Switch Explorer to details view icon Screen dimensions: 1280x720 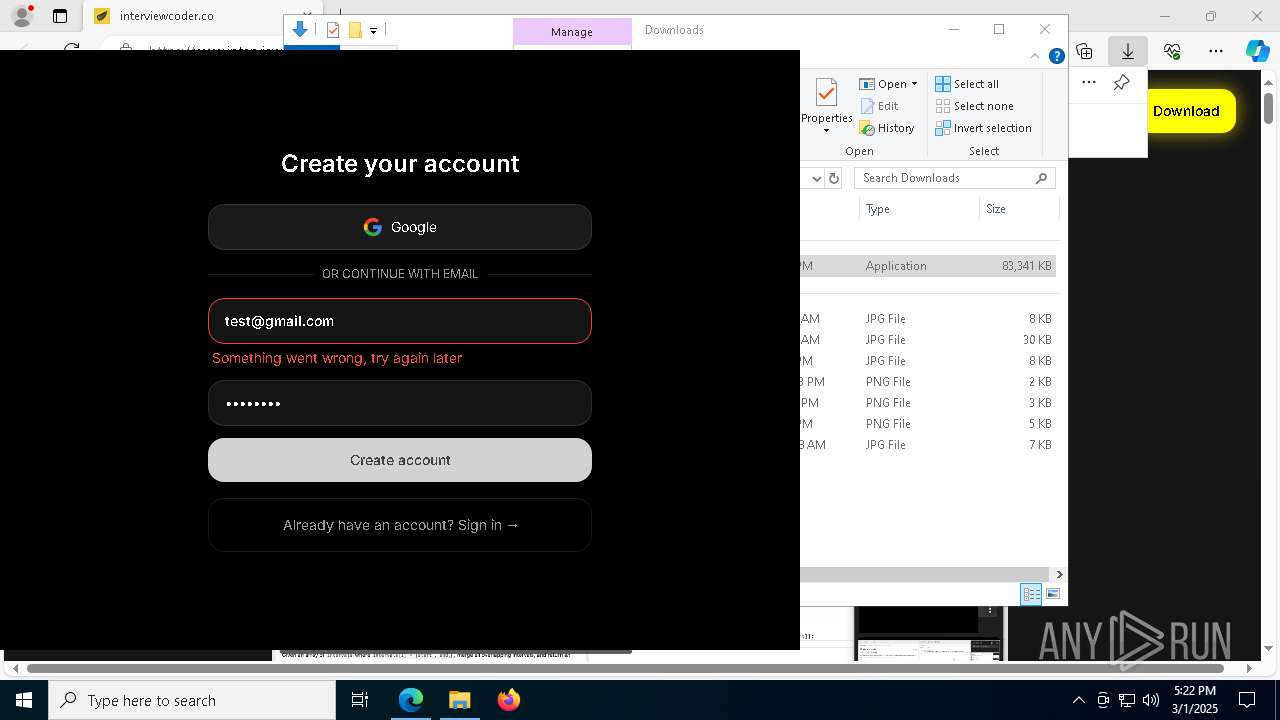click(x=1031, y=594)
